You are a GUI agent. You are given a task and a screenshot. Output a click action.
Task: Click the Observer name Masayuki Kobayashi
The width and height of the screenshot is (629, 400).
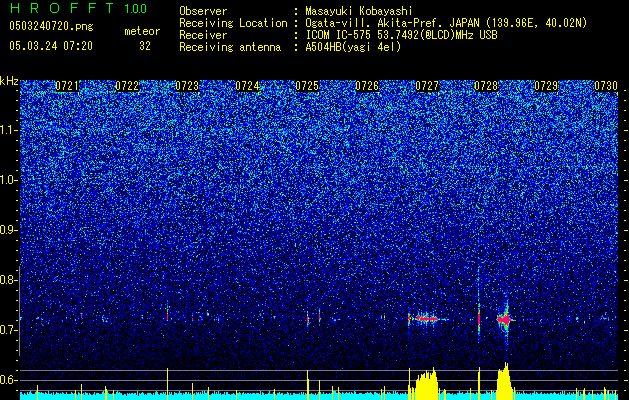click(x=359, y=11)
